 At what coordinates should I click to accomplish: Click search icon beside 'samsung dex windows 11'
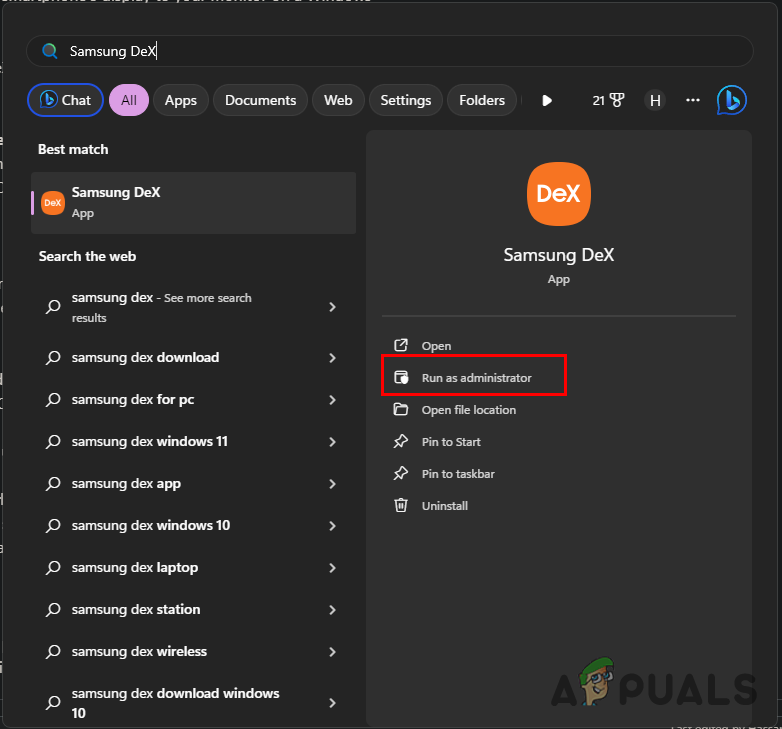coord(53,442)
